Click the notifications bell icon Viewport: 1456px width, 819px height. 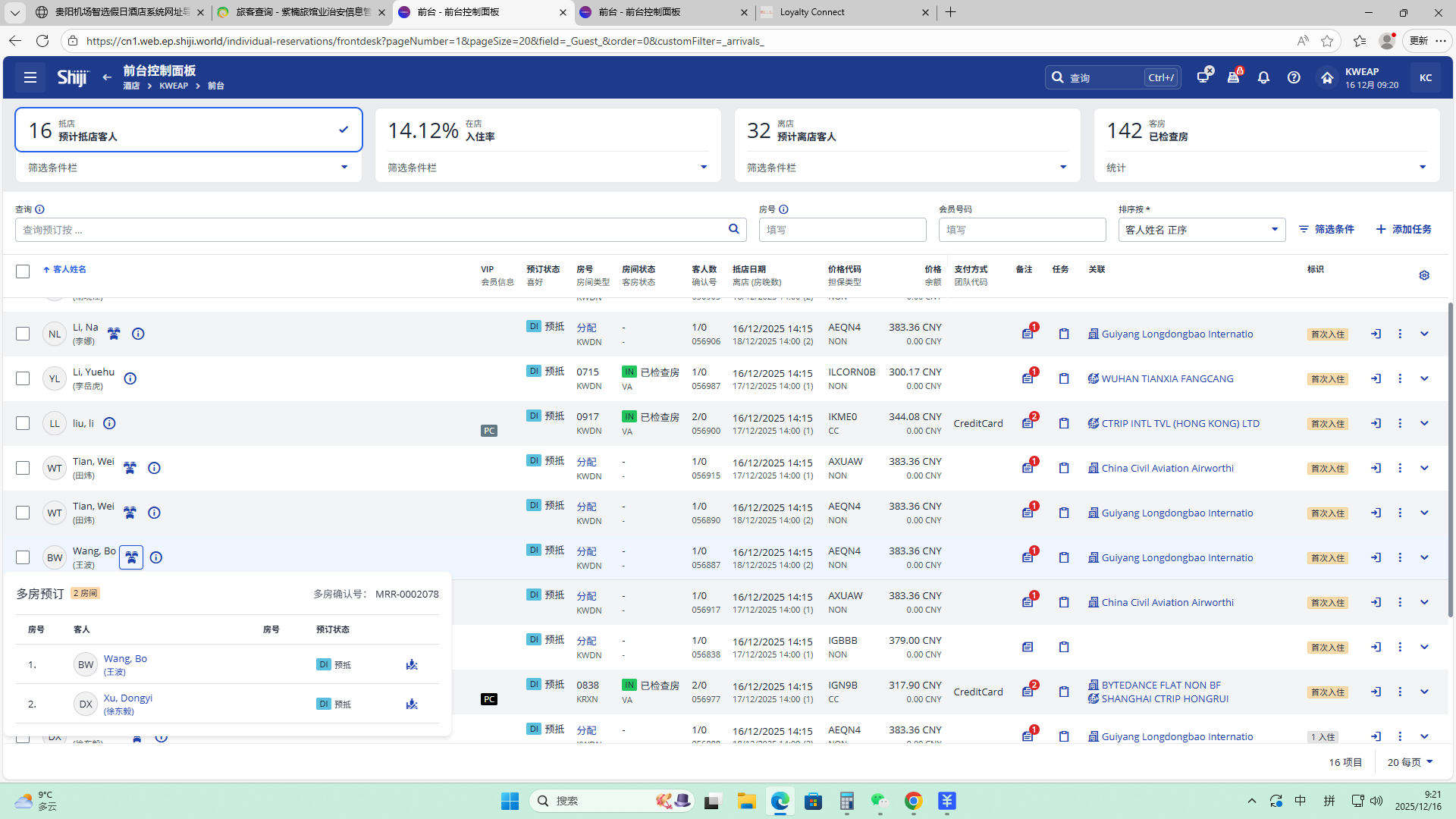(x=1263, y=77)
